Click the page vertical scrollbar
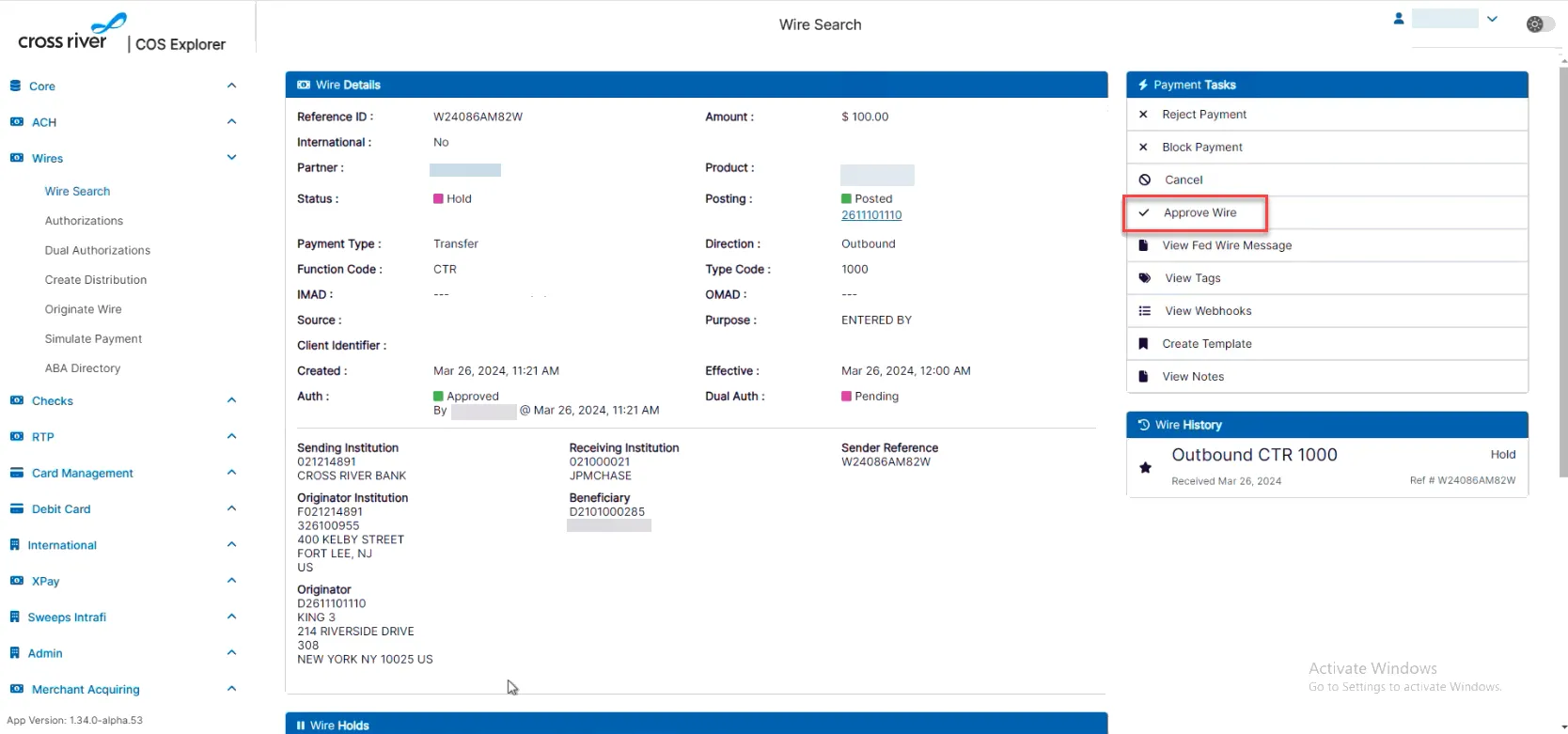Screen dimensions: 1568x734 1562,273
